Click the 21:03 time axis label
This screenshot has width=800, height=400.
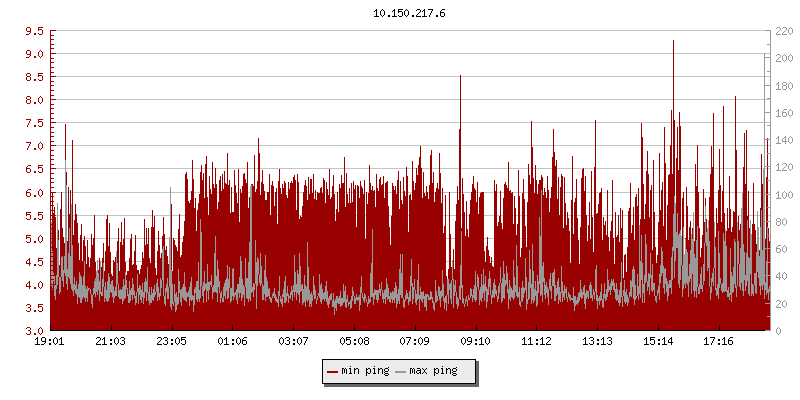(111, 342)
